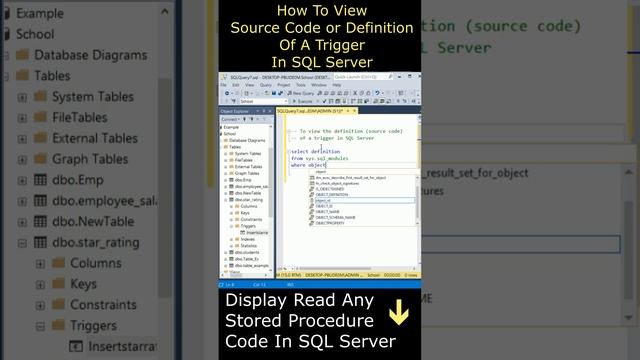The image size is (640, 360).
Task: Close the SQLQuery7.sql editor tab
Action: tap(354, 111)
